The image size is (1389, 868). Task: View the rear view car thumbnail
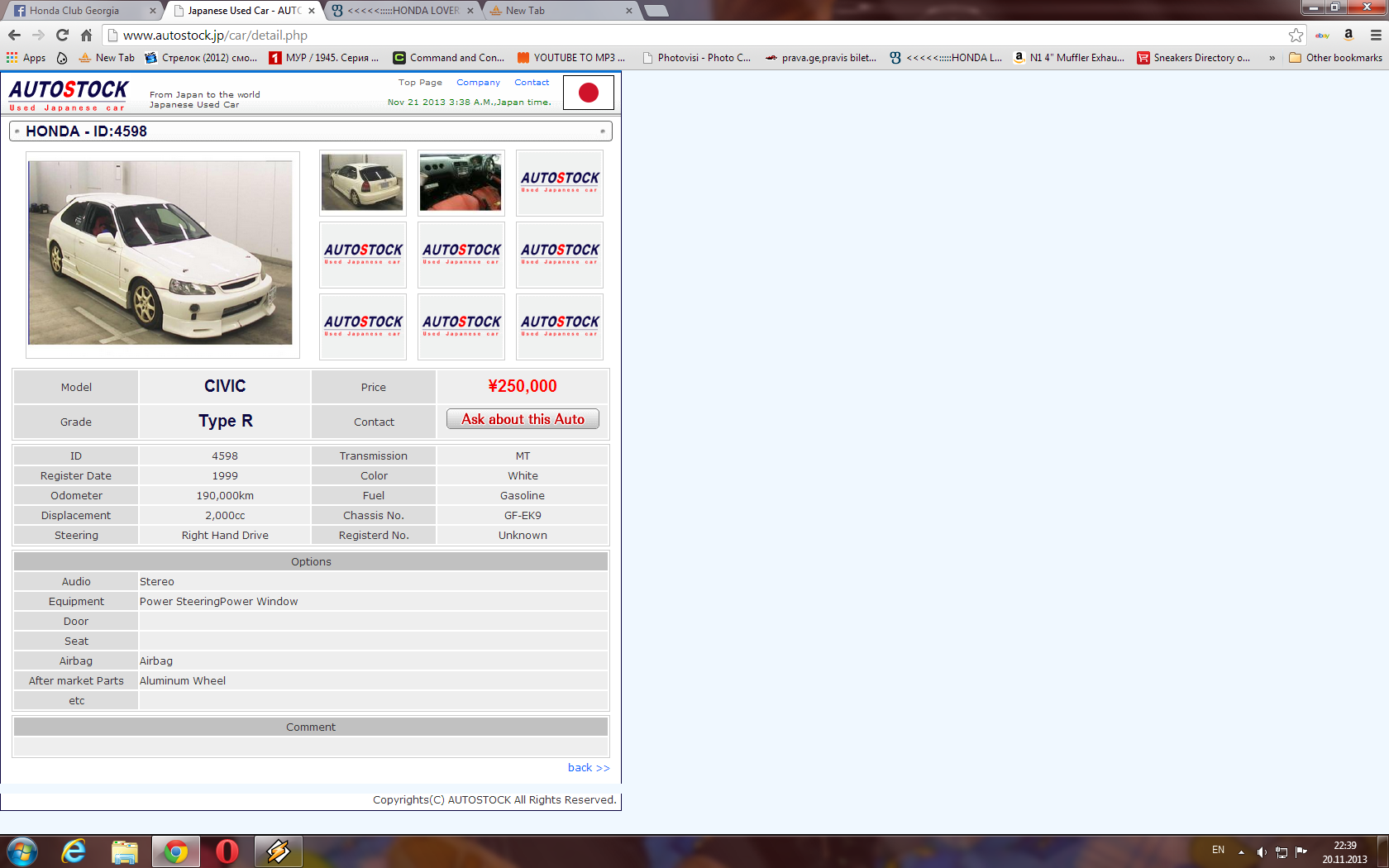(x=362, y=183)
